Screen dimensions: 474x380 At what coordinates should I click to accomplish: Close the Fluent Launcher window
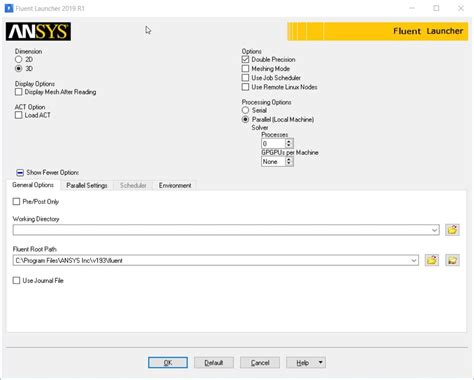461,8
